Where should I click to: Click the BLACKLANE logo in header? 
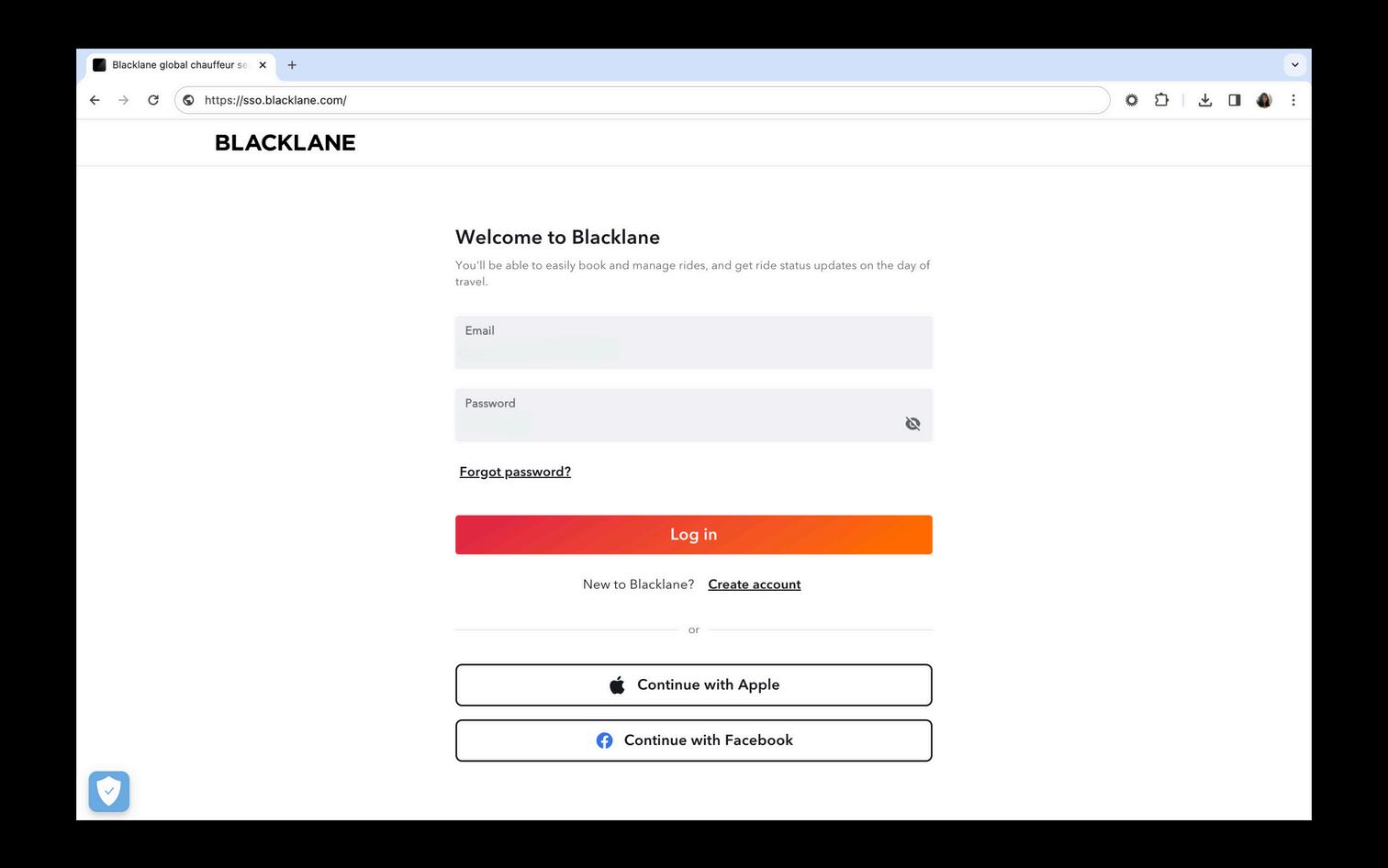pyautogui.click(x=285, y=143)
